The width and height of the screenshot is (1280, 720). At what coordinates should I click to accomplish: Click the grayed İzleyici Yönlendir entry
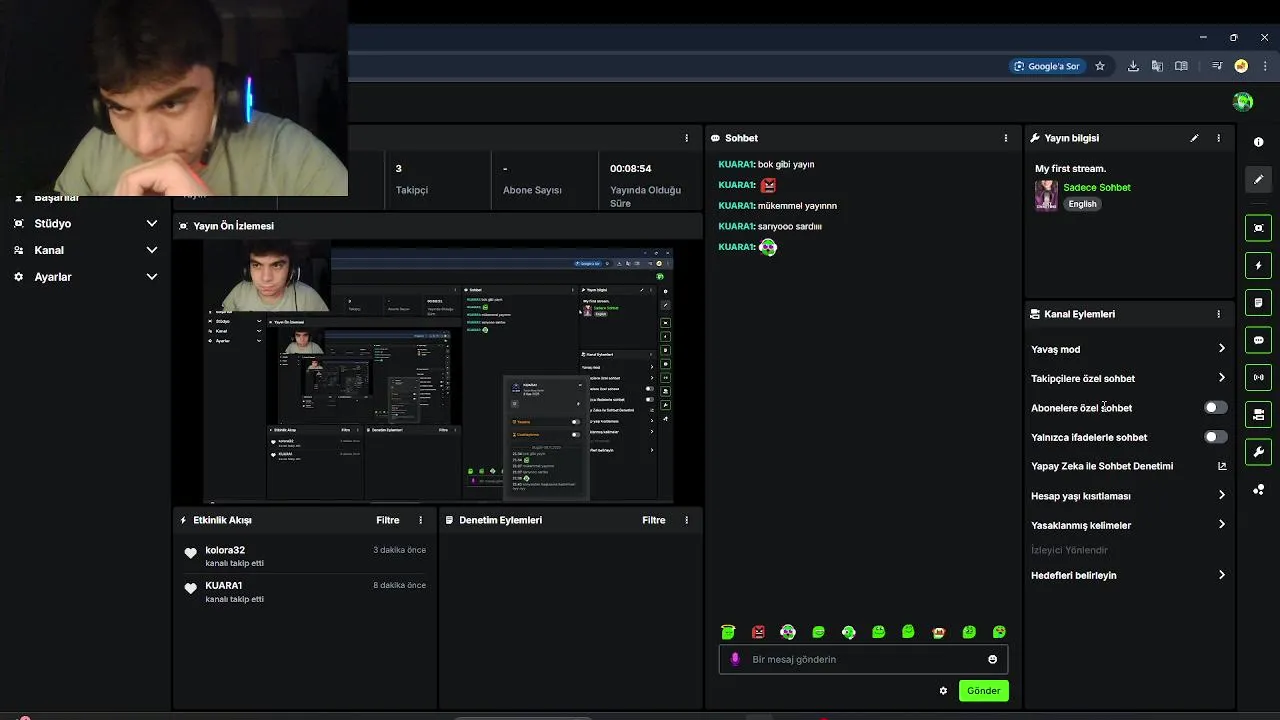[x=1069, y=550]
